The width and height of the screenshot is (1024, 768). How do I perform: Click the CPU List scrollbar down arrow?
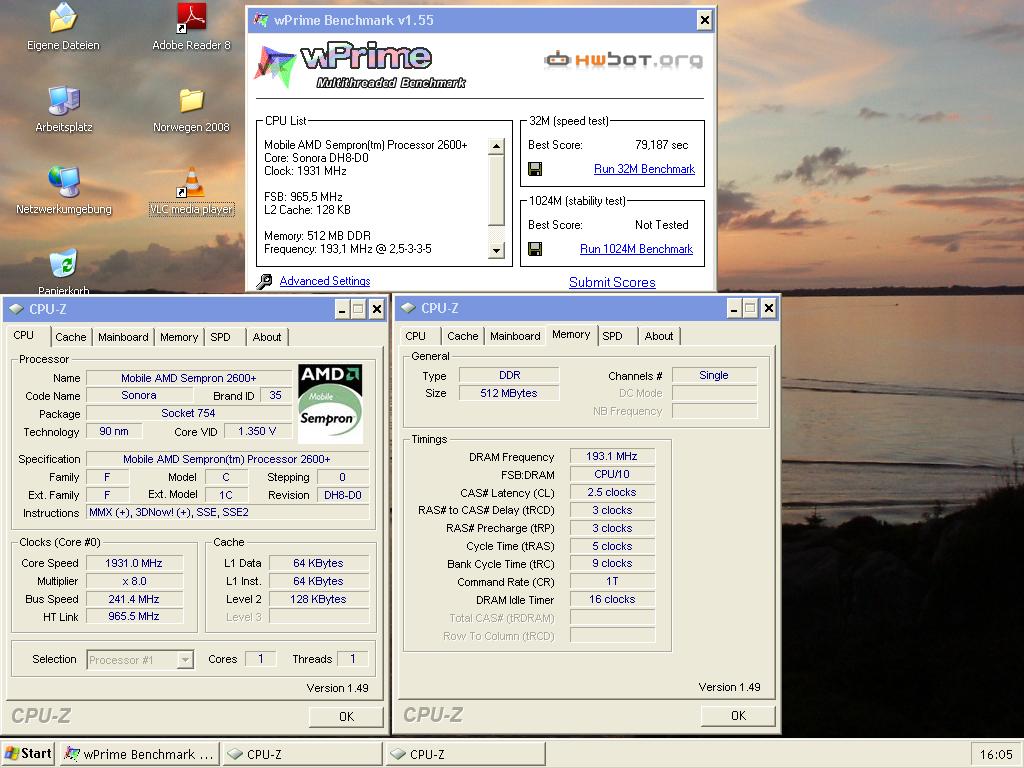[x=497, y=250]
